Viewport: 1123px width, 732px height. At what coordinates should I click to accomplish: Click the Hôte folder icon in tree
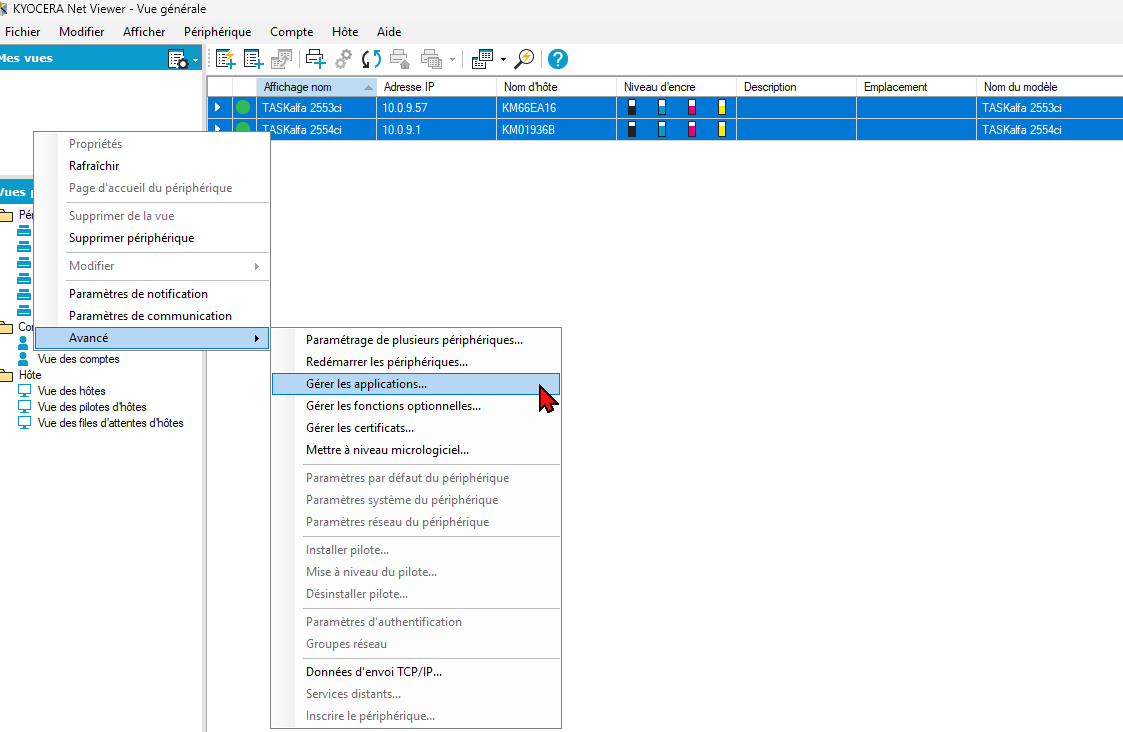(x=6, y=375)
